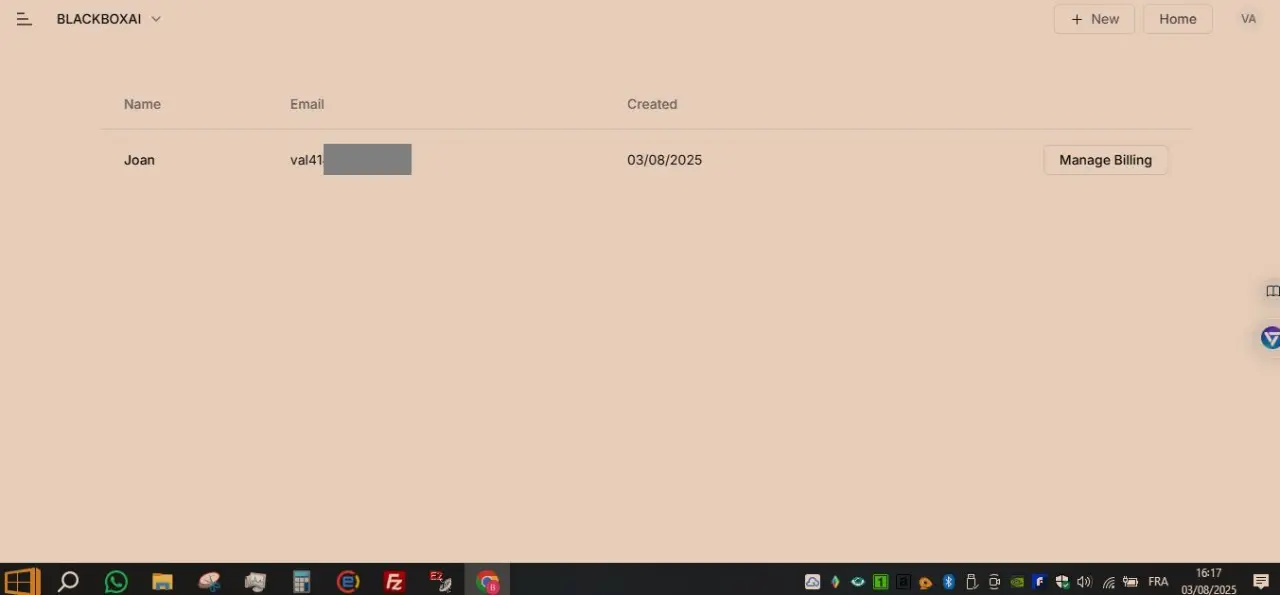Launch FileZilla from the taskbar
Viewport: 1280px width, 595px height.
pos(394,581)
